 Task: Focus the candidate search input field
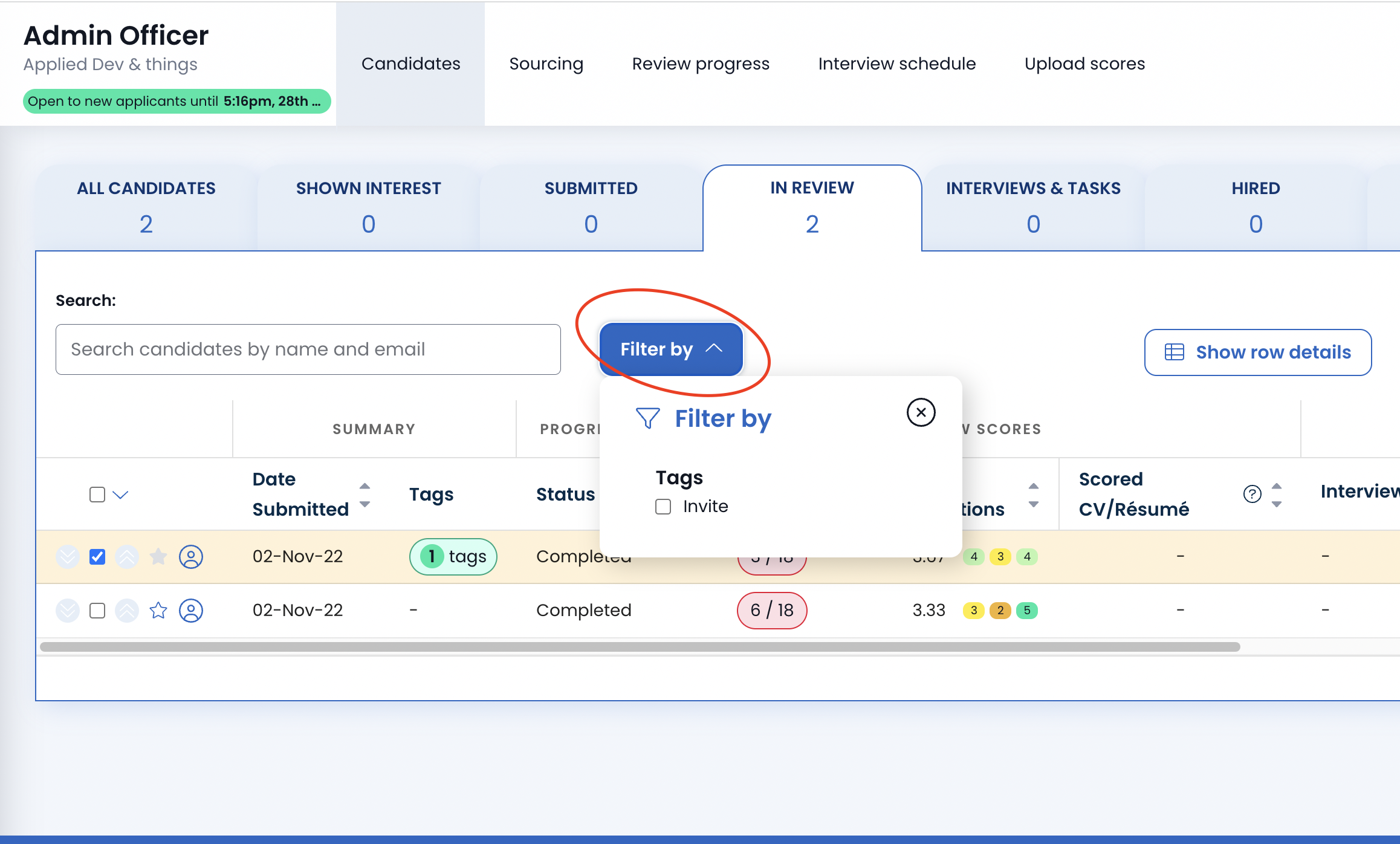[308, 349]
